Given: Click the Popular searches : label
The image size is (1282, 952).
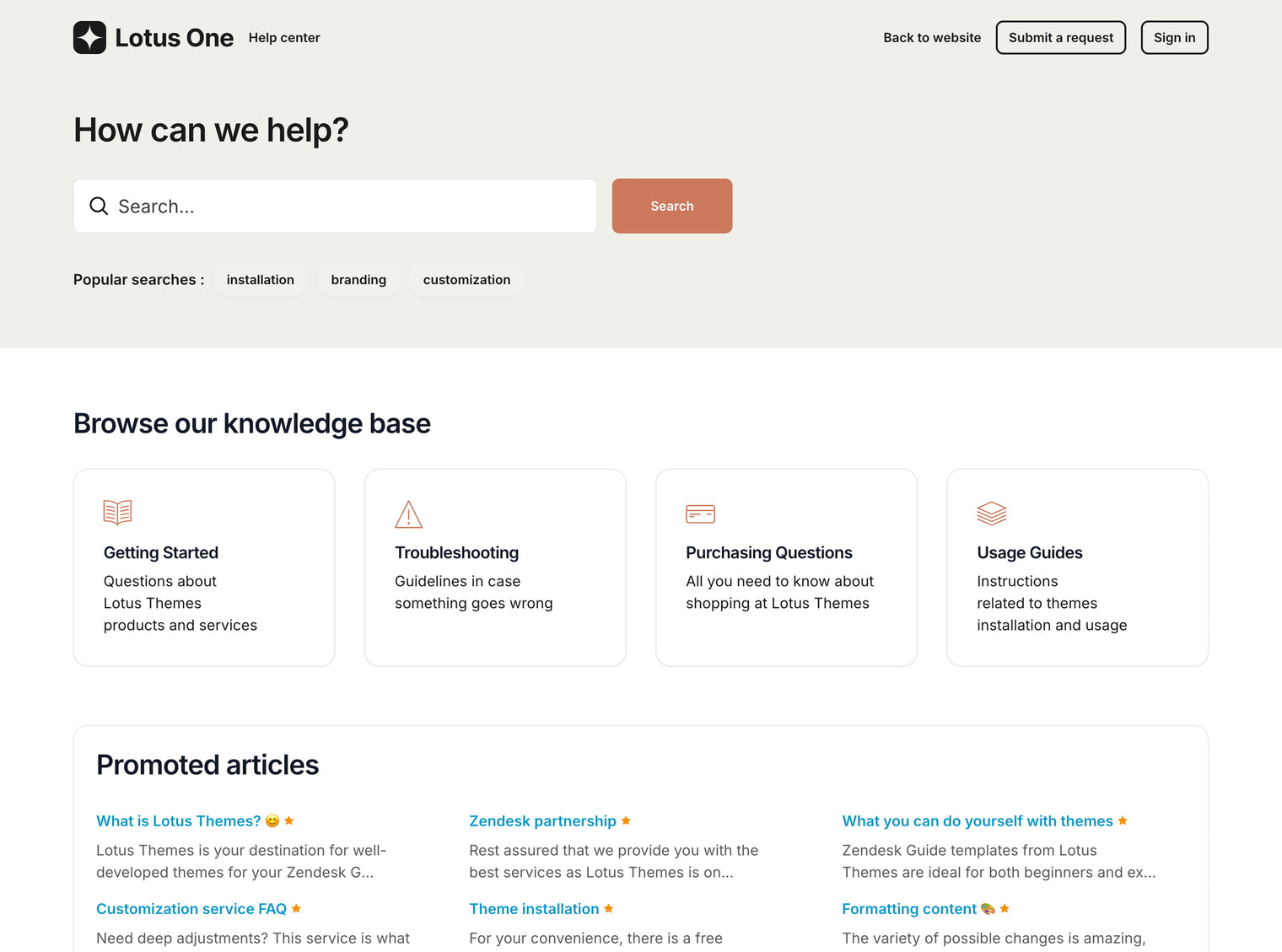Looking at the screenshot, I should click(139, 280).
